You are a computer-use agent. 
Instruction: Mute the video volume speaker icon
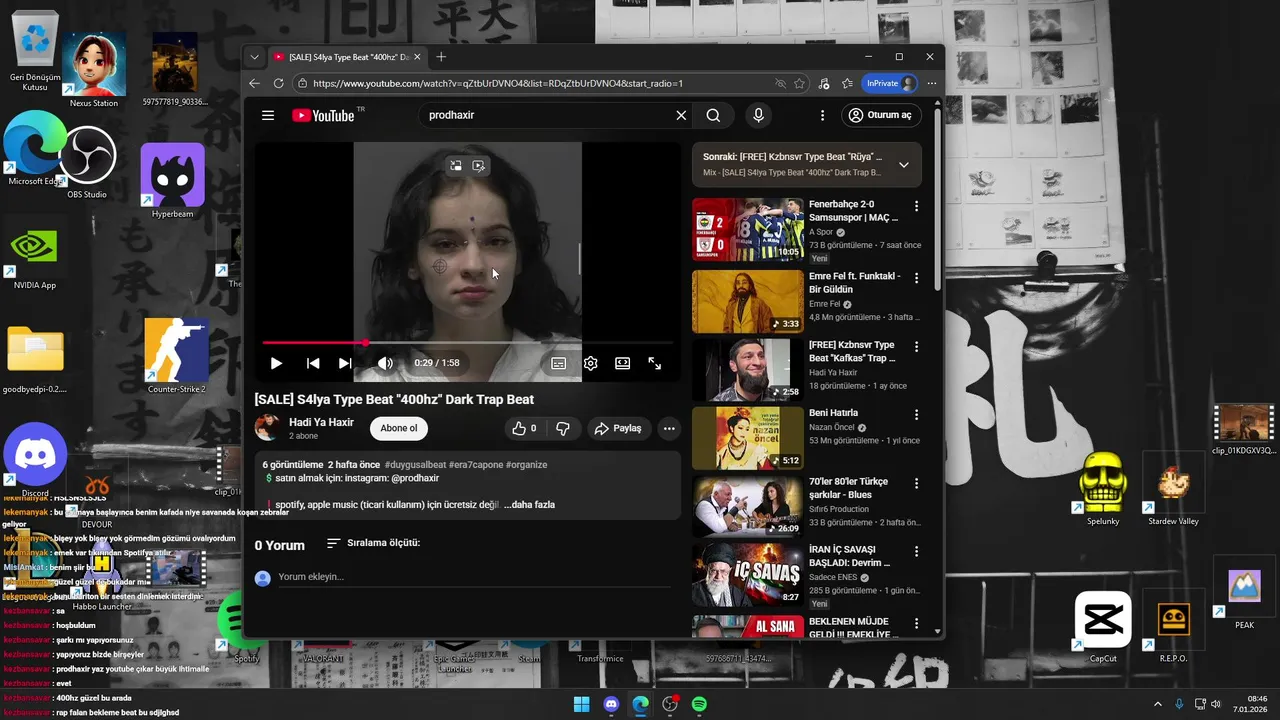coord(385,363)
